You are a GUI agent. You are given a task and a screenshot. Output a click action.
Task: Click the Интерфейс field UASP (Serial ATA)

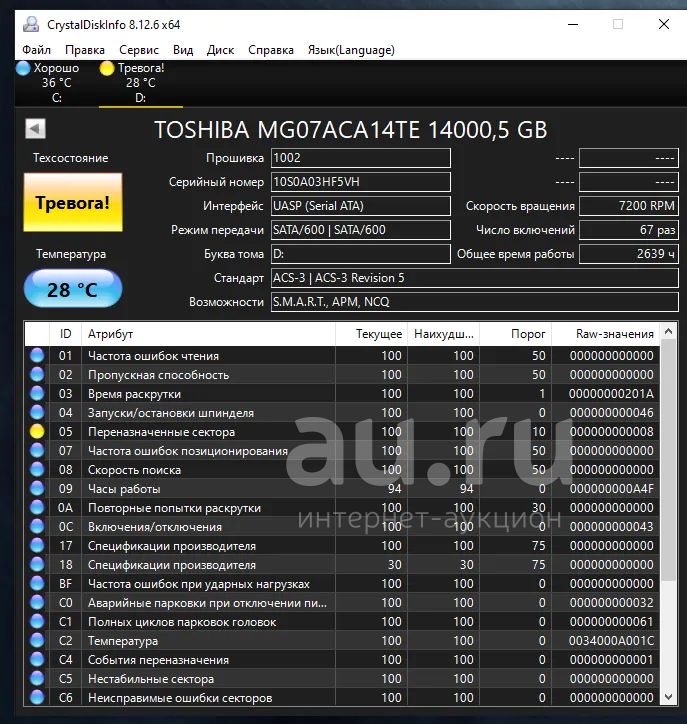[361, 206]
